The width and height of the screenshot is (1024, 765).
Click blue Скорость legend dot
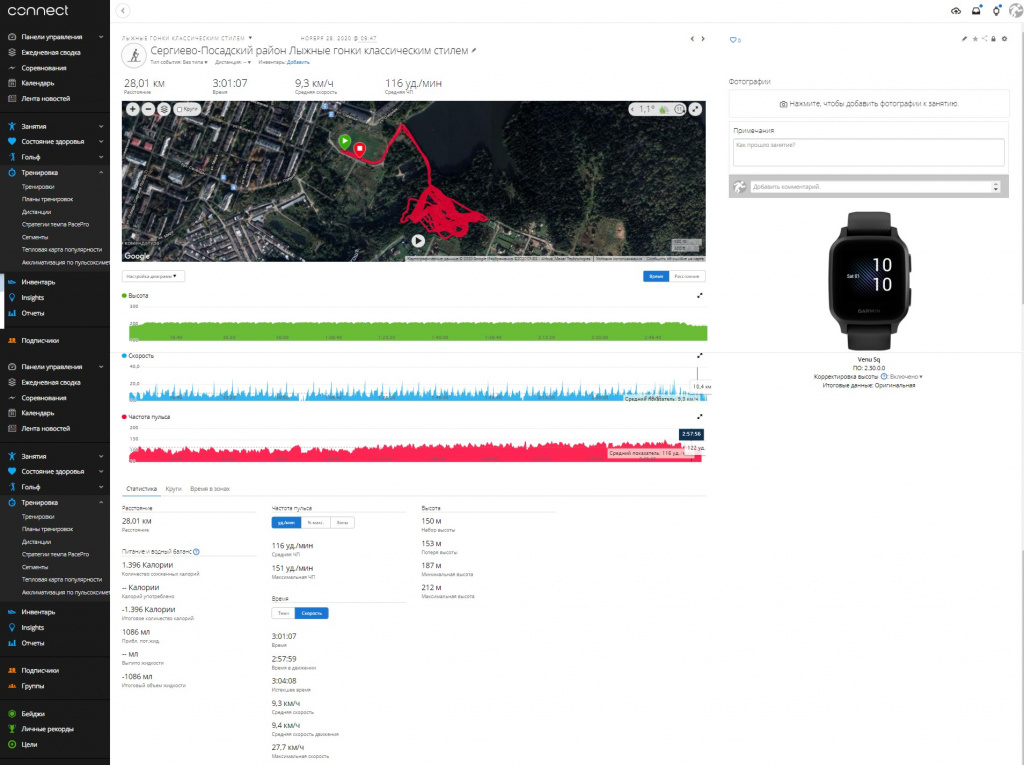click(x=124, y=355)
